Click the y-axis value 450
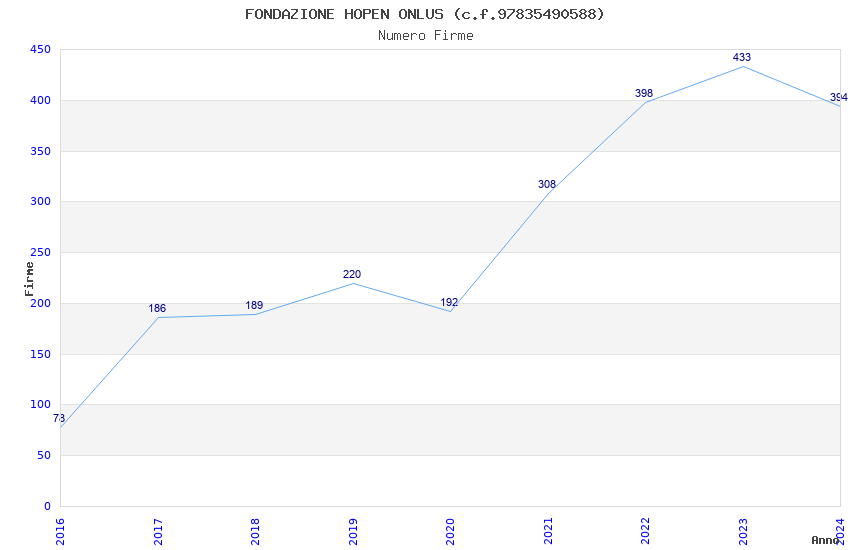Screen dimensions: 850x550 tap(41, 49)
